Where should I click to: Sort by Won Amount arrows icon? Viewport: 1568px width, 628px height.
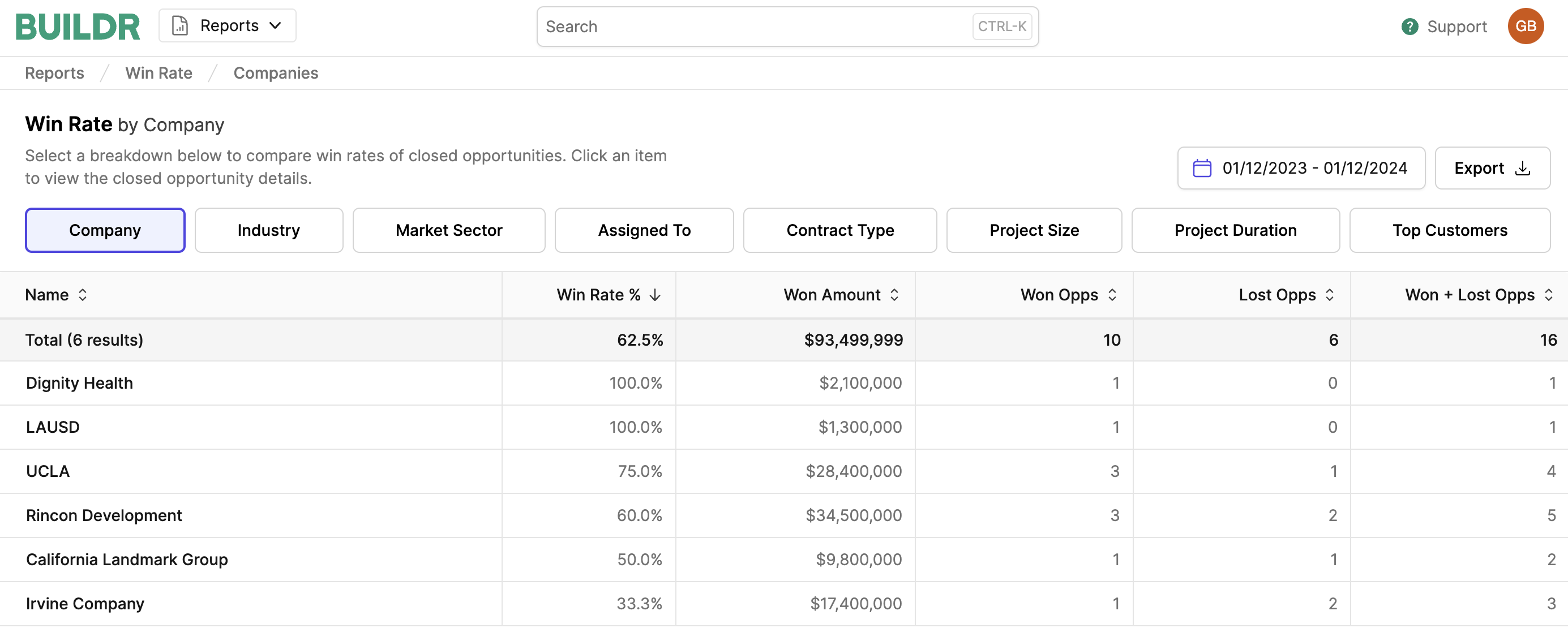tap(894, 295)
